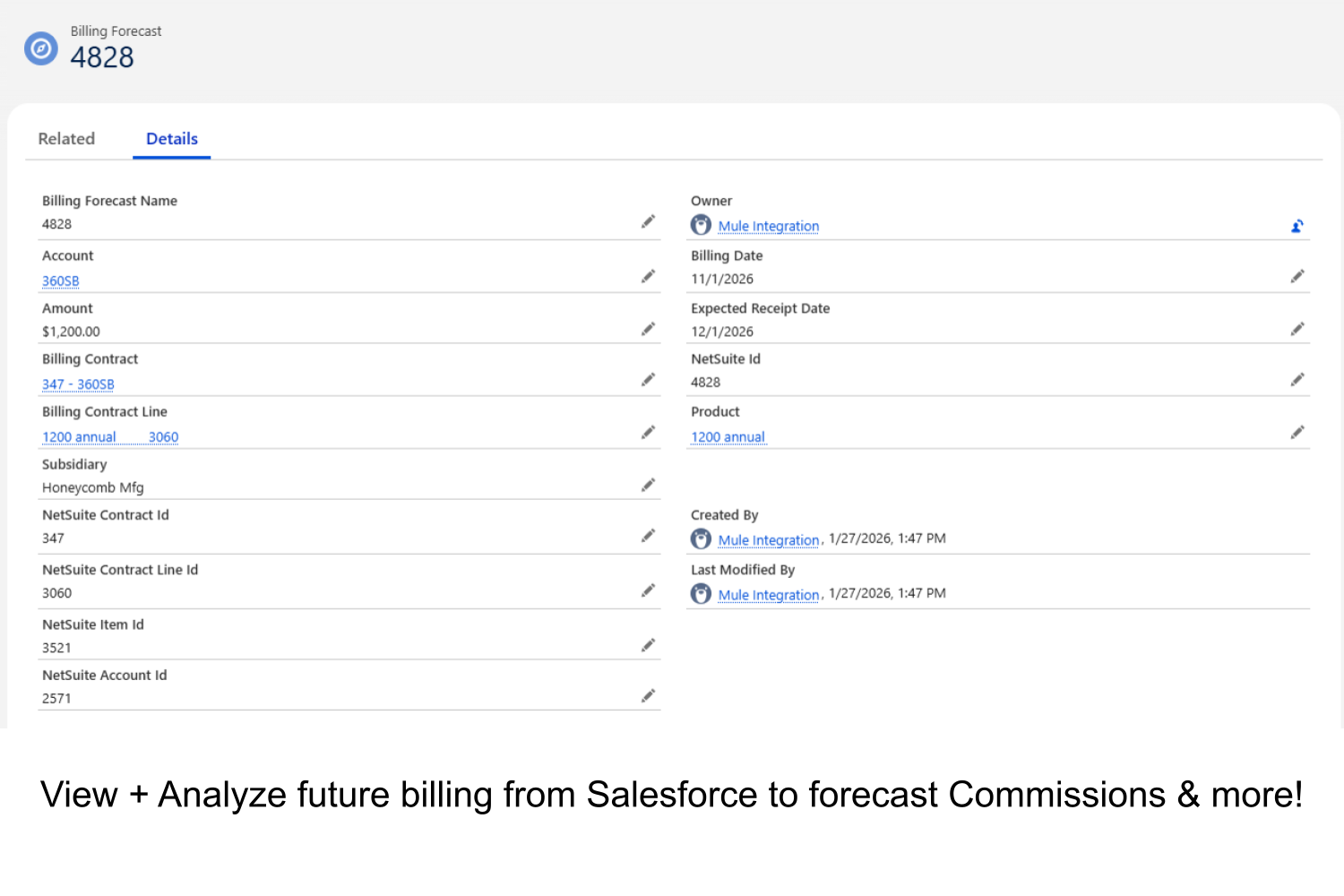Click the pencil icon for NetSuite Item Id
This screenshot has height=896, width=1344.
tap(648, 645)
